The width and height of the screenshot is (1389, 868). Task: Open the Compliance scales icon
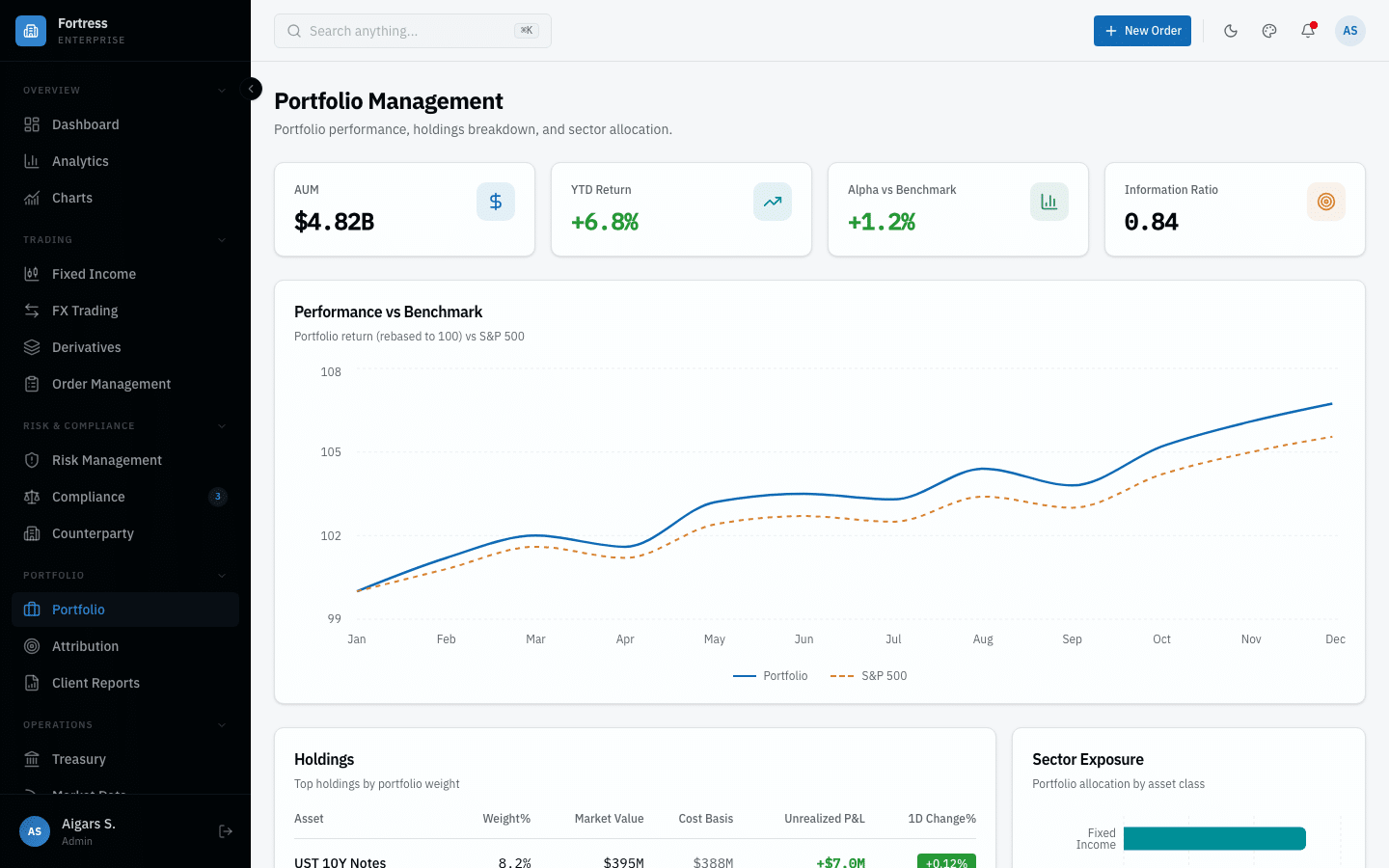coord(32,497)
